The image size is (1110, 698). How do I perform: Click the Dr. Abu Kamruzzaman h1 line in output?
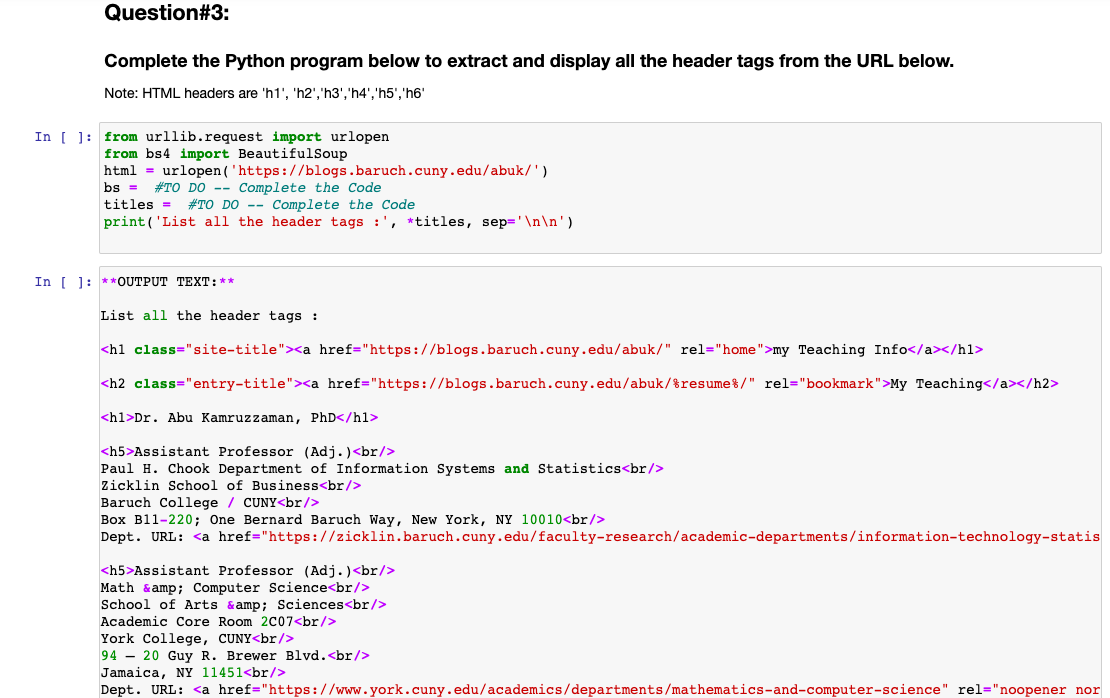(240, 417)
